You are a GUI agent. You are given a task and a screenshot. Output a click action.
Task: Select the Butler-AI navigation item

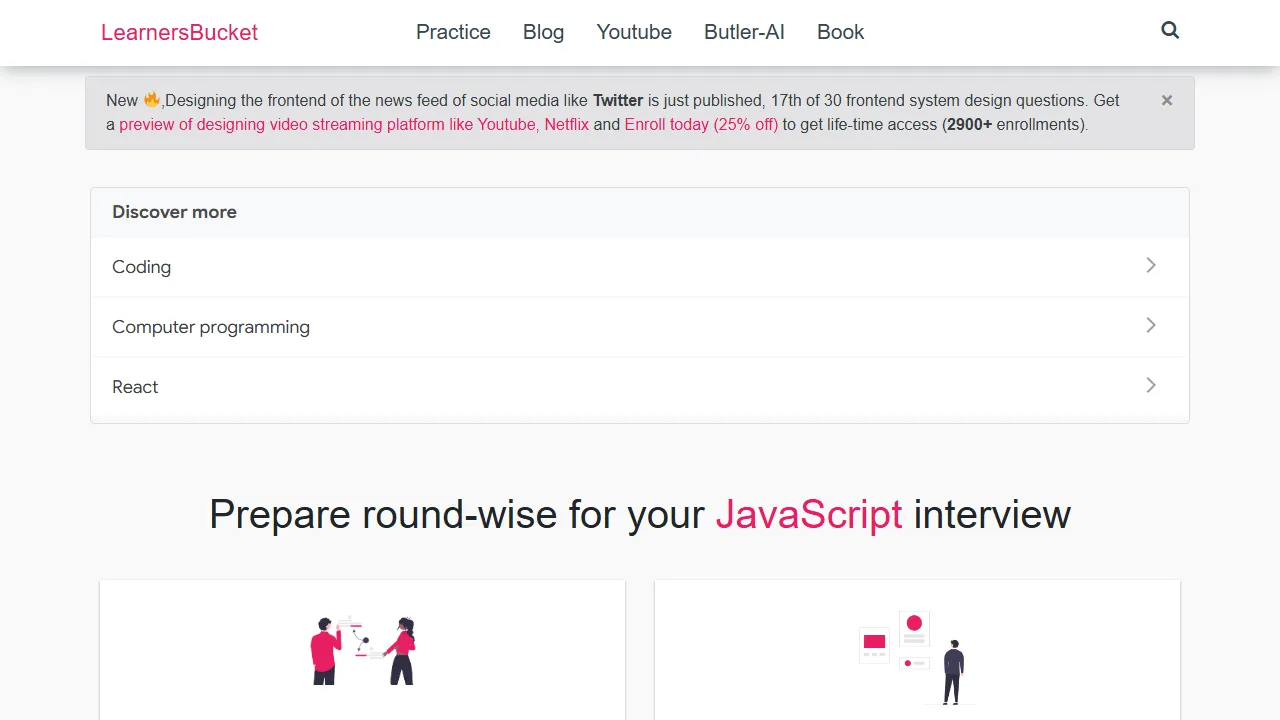pos(744,32)
